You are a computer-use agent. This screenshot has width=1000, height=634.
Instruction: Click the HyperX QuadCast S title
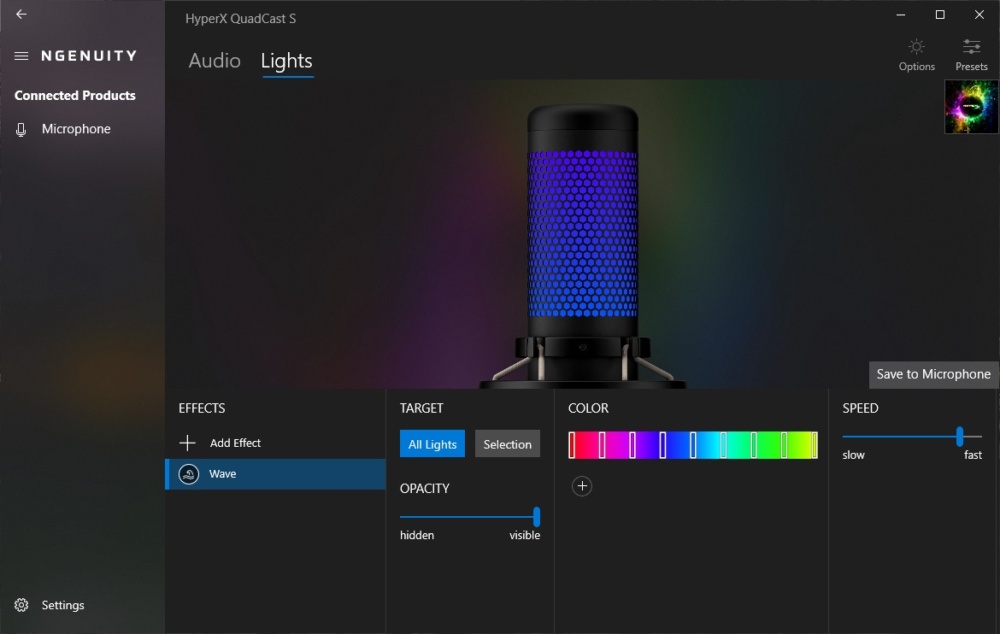(x=240, y=18)
